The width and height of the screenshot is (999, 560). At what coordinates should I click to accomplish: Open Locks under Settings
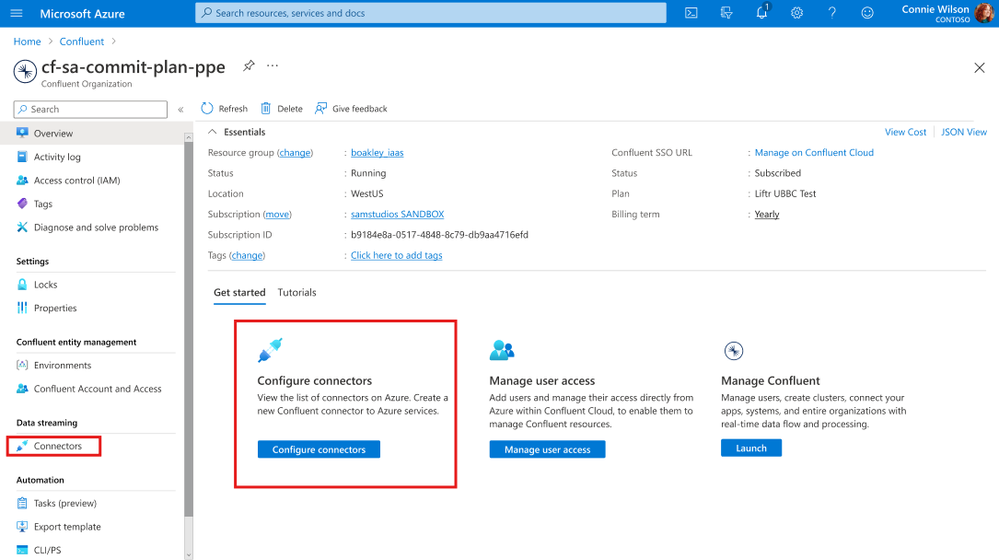click(x=45, y=285)
